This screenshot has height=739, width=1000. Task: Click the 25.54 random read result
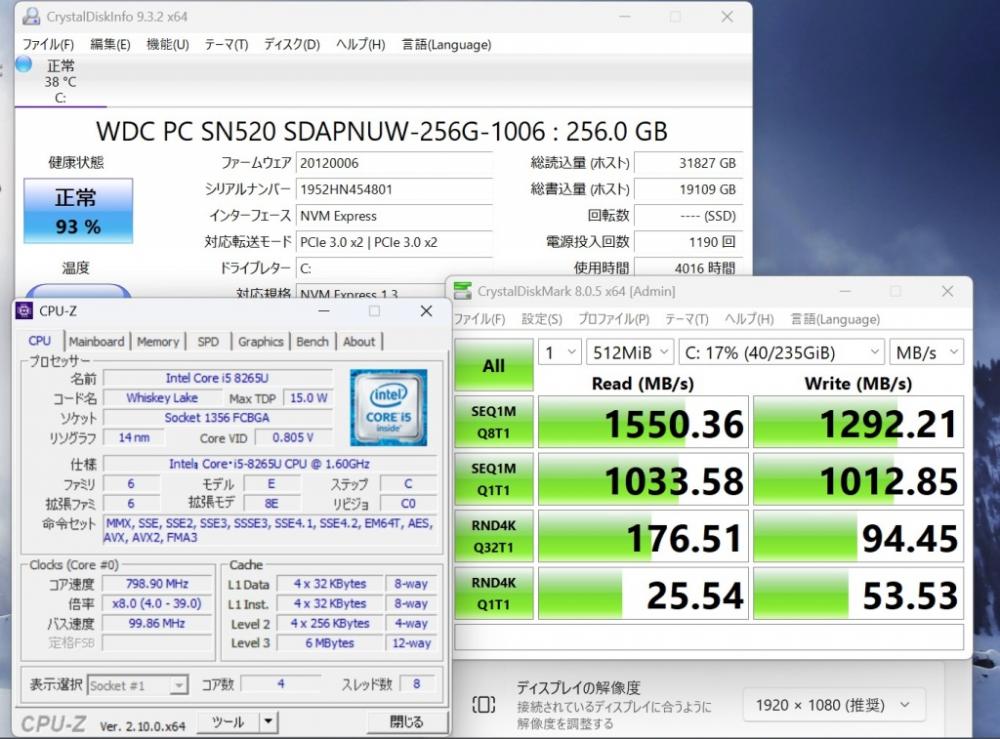point(643,593)
